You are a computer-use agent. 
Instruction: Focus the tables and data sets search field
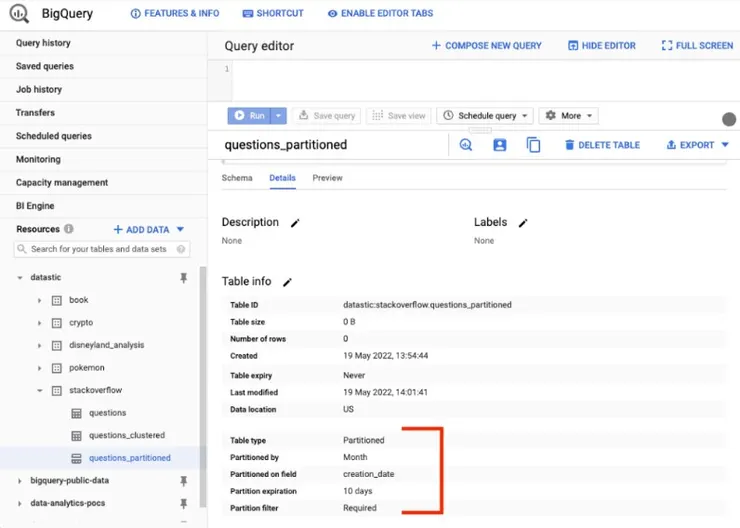pos(102,249)
